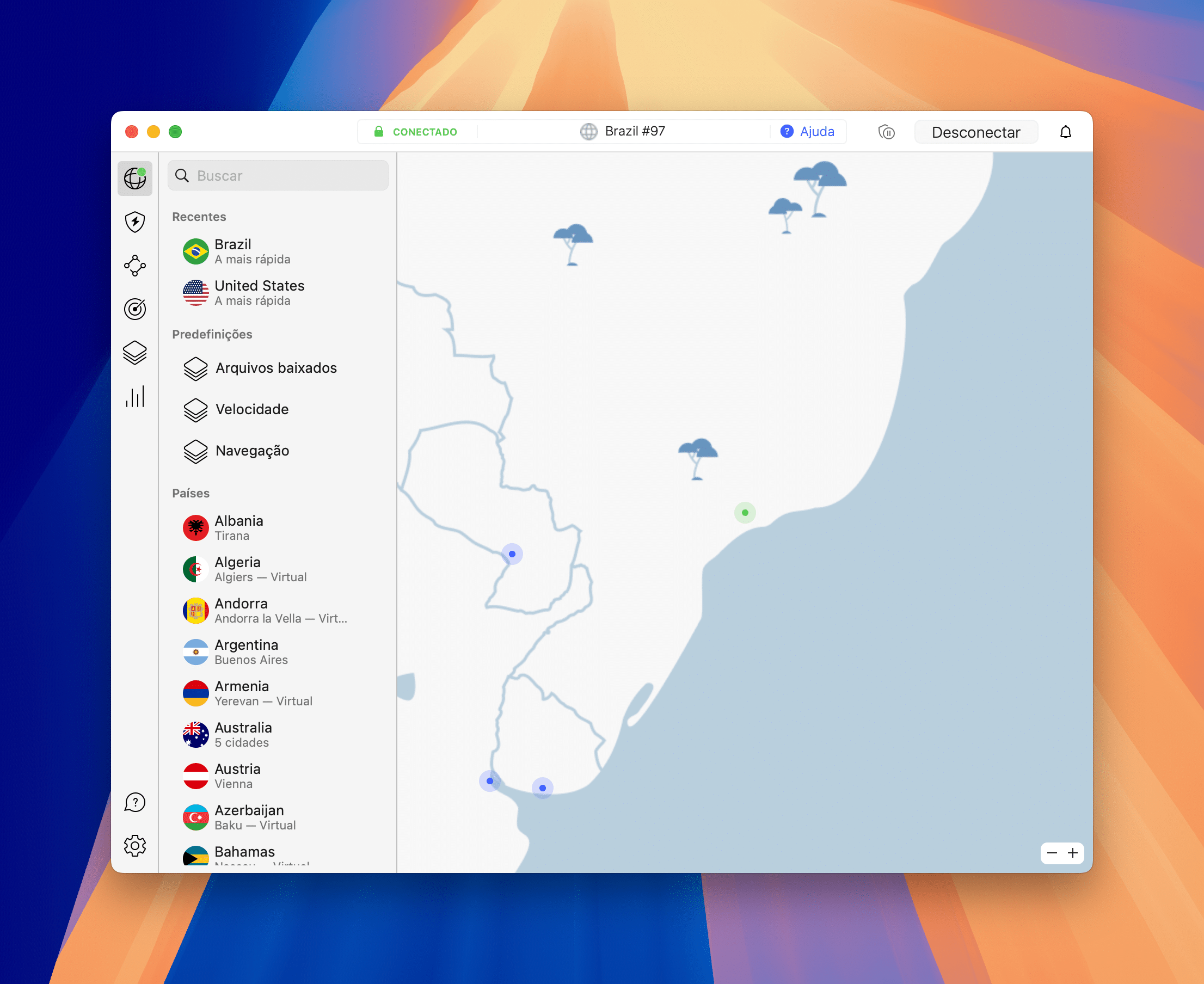
Task: Click the magnifier icon in search field
Action: coord(182,175)
